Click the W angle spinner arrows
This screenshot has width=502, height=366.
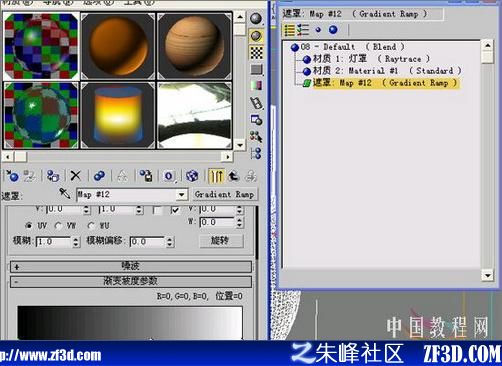click(239, 223)
